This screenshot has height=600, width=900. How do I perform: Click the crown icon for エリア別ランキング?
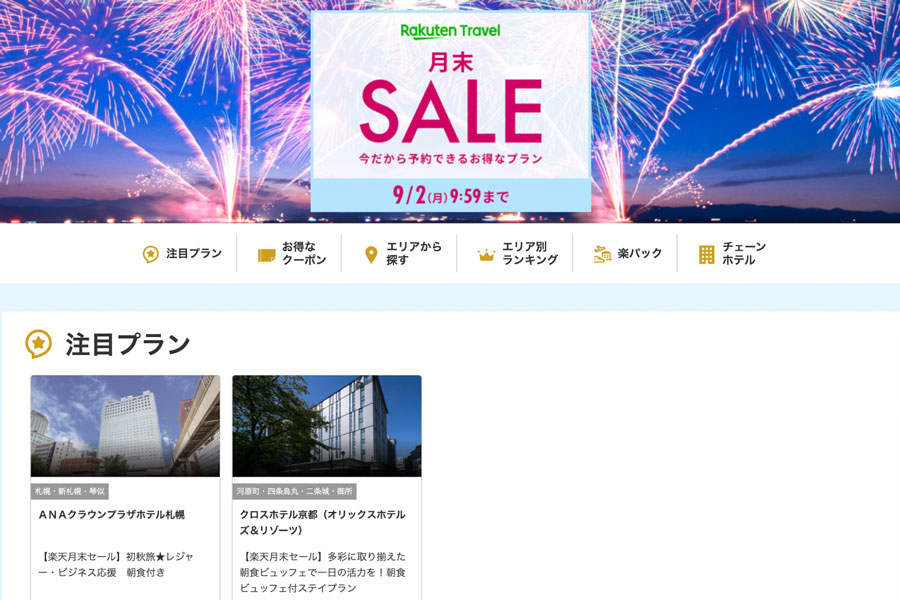click(486, 255)
